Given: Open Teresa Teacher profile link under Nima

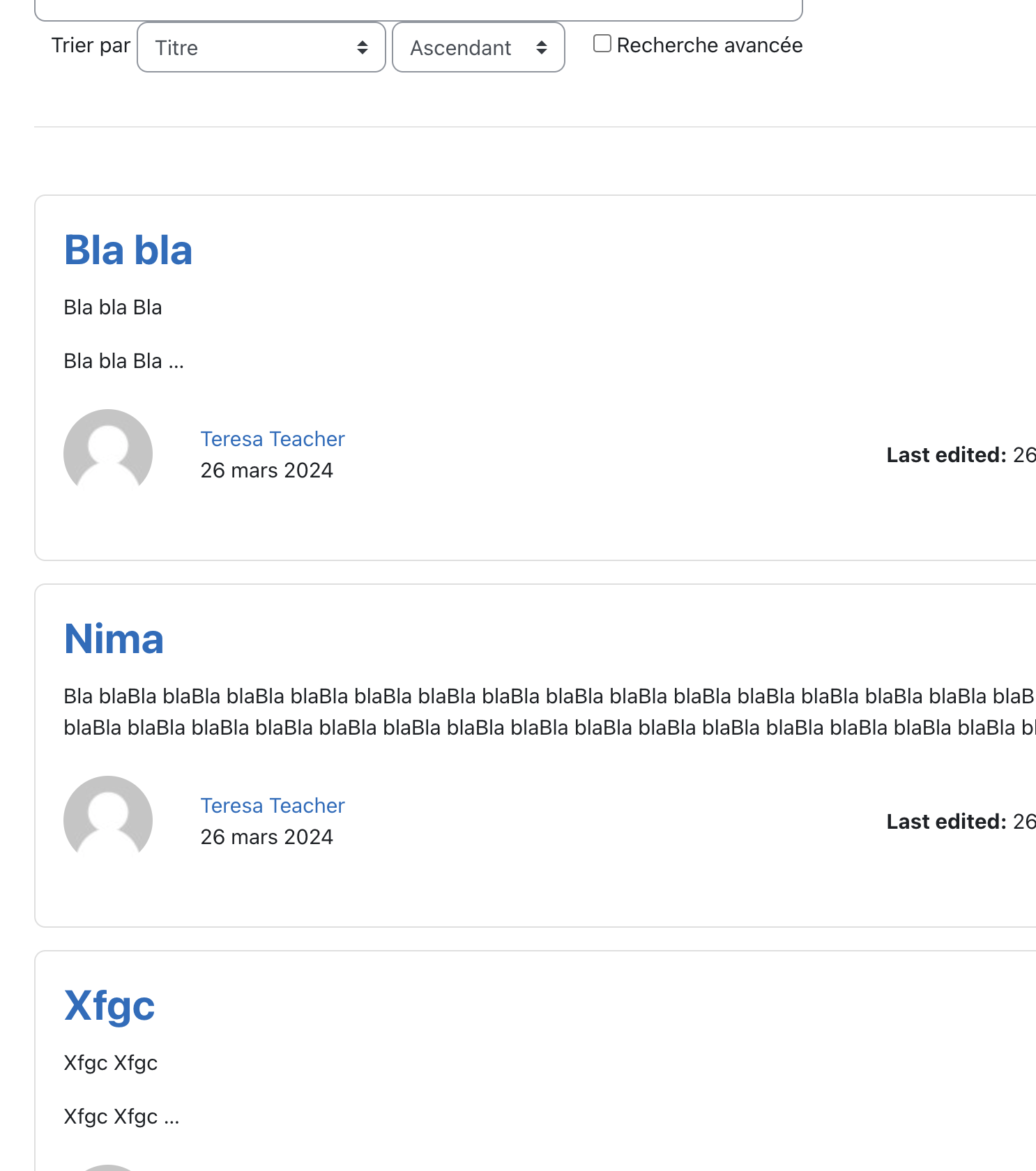Looking at the screenshot, I should click(x=273, y=806).
